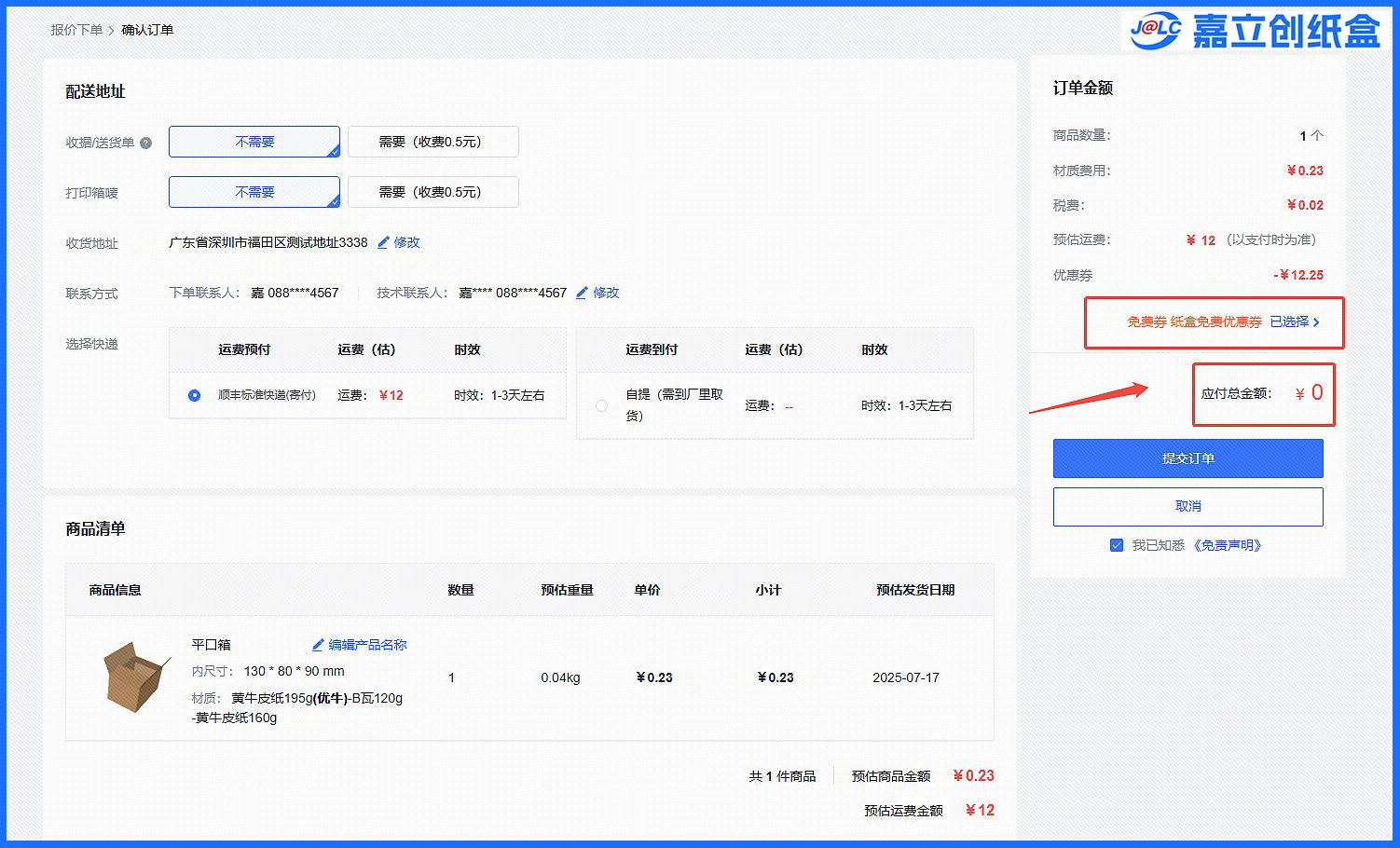The width and height of the screenshot is (1400, 848).
Task: Open the 免费券 纸盒免费优惠券 coupon row
Action: pos(1193,322)
